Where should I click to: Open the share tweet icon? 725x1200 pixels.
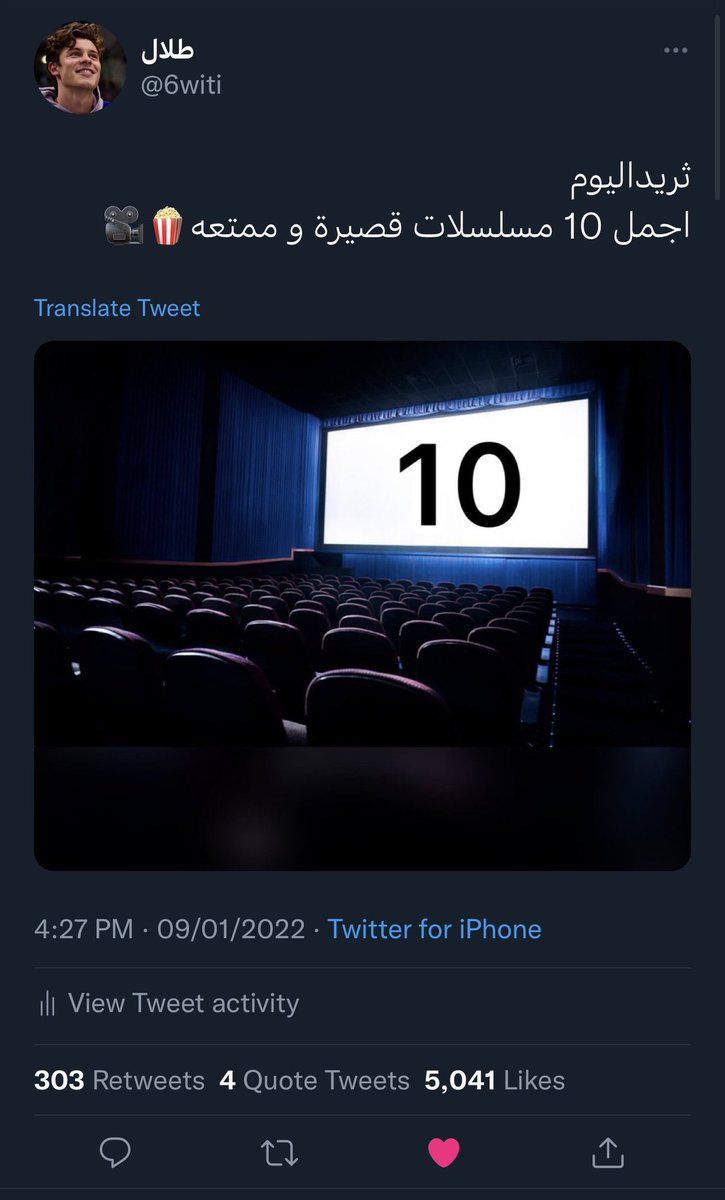point(607,1152)
